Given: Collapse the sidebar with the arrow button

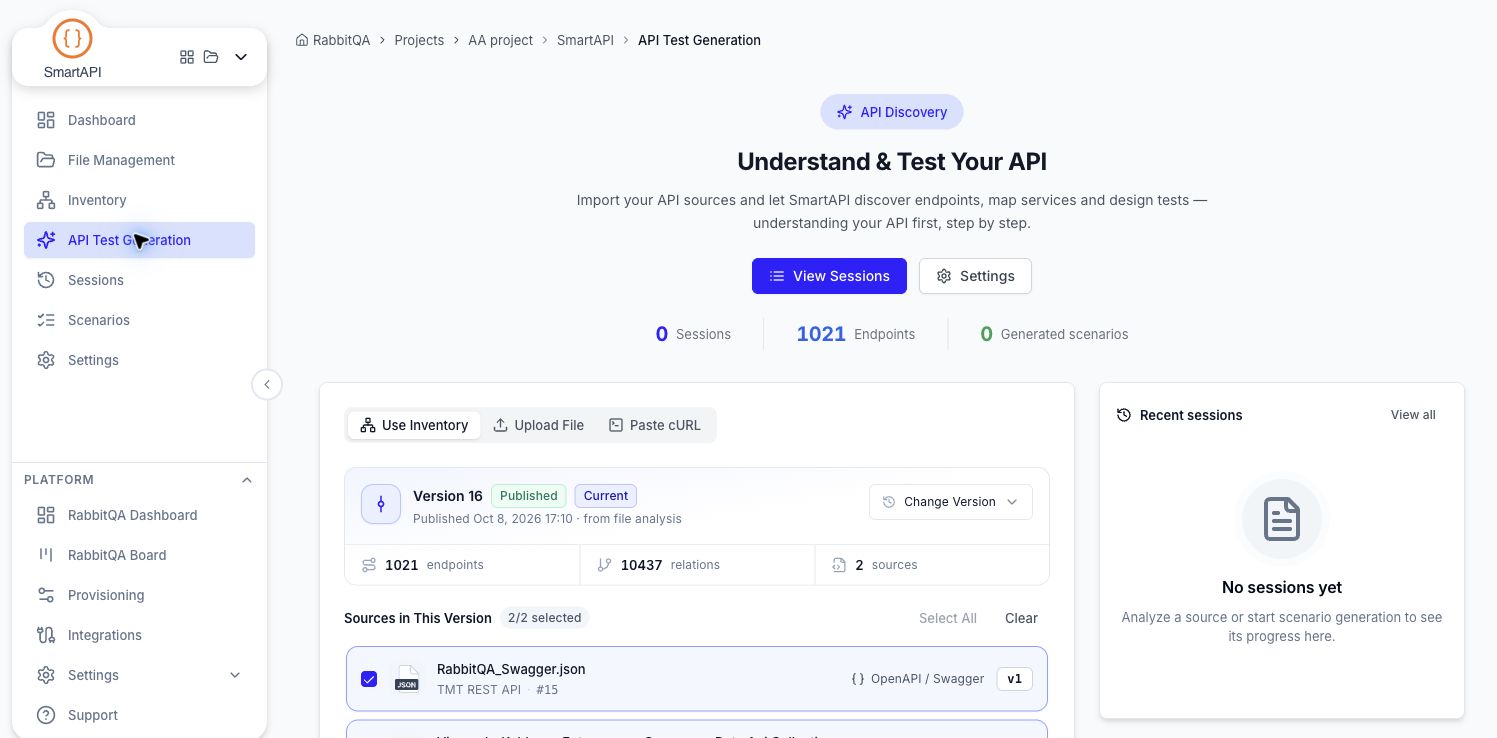Looking at the screenshot, I should (267, 385).
